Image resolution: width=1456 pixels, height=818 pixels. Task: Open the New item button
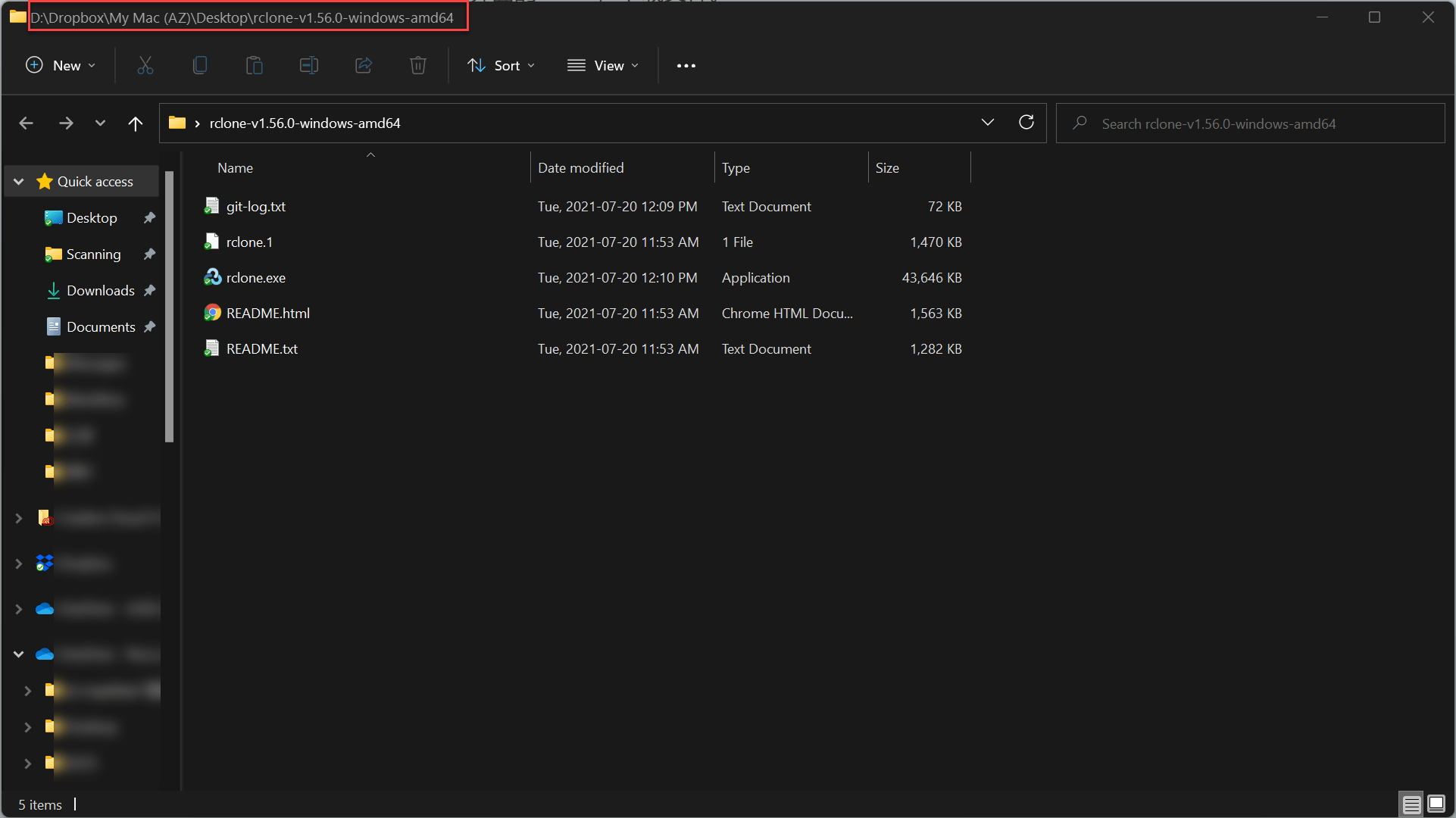point(61,66)
